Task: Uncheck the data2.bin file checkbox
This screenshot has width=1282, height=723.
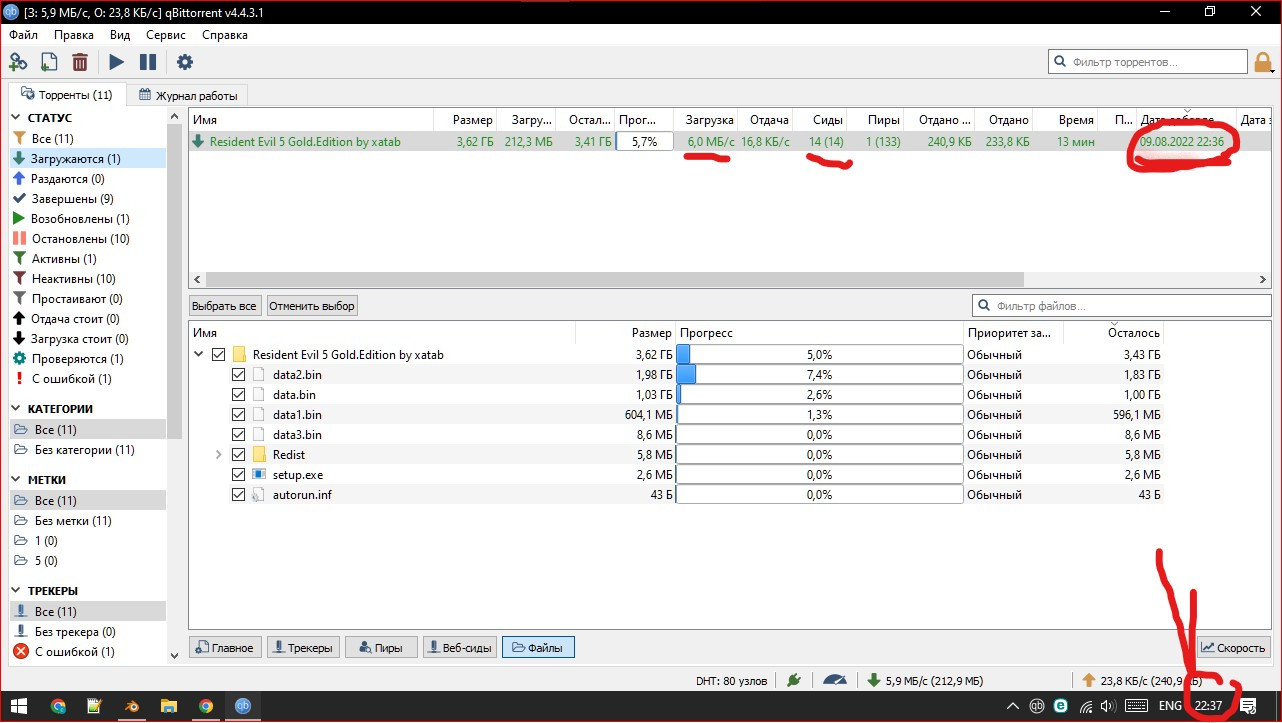Action: (238, 374)
